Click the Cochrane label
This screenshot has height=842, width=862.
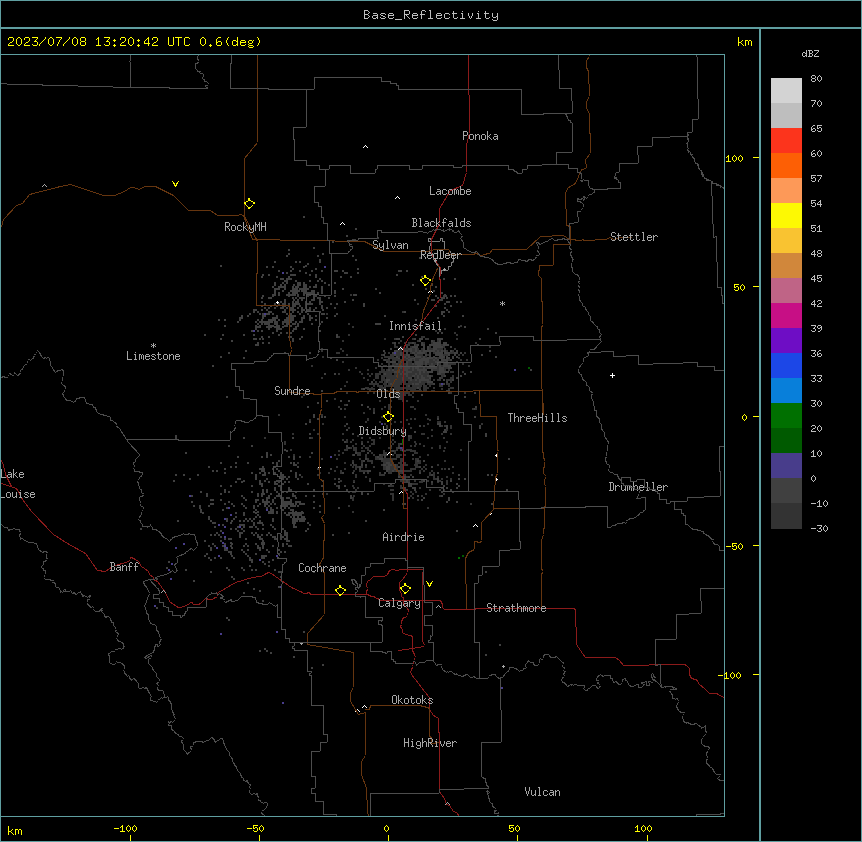click(322, 568)
